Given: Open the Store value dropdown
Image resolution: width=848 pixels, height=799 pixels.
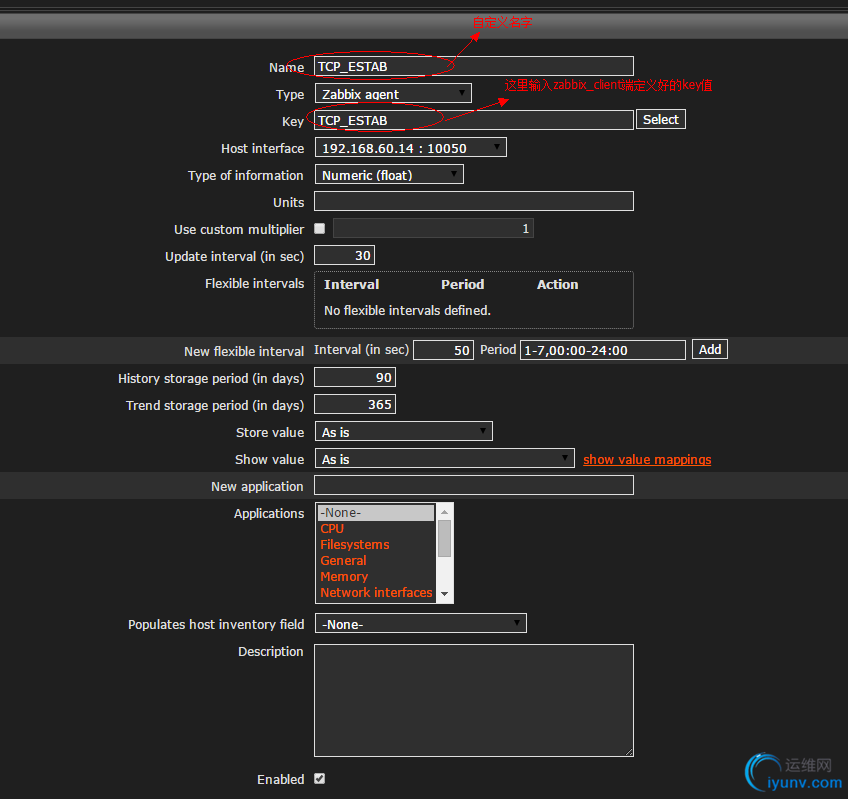Looking at the screenshot, I should click(x=404, y=432).
